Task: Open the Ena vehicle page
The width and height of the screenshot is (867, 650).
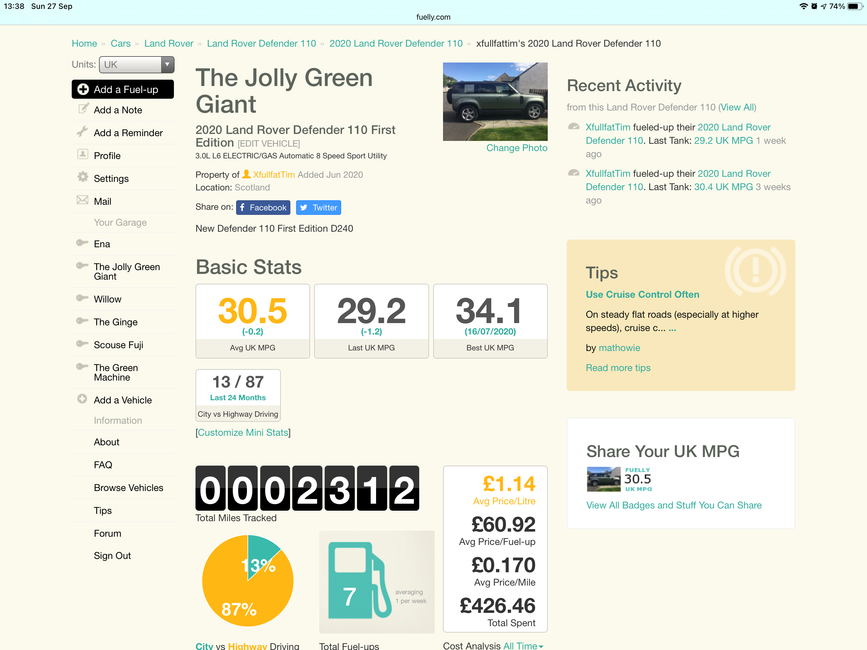Action: pos(102,244)
